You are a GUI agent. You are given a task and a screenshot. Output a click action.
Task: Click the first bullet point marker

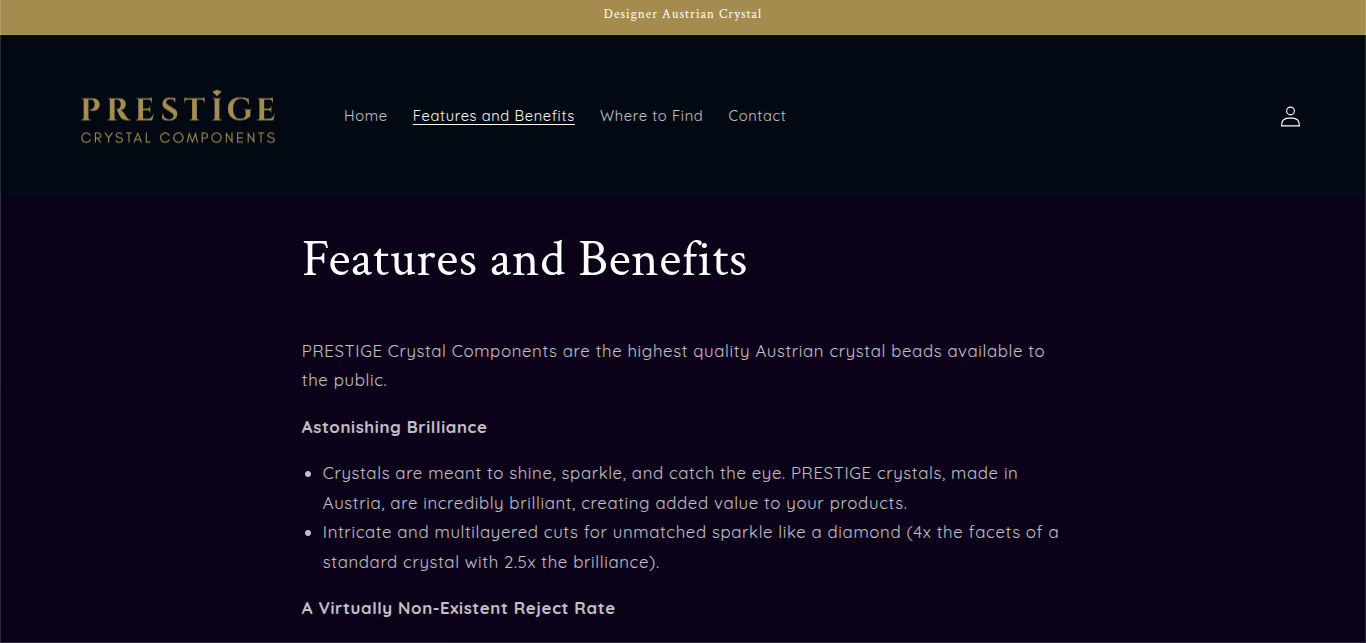click(x=308, y=474)
